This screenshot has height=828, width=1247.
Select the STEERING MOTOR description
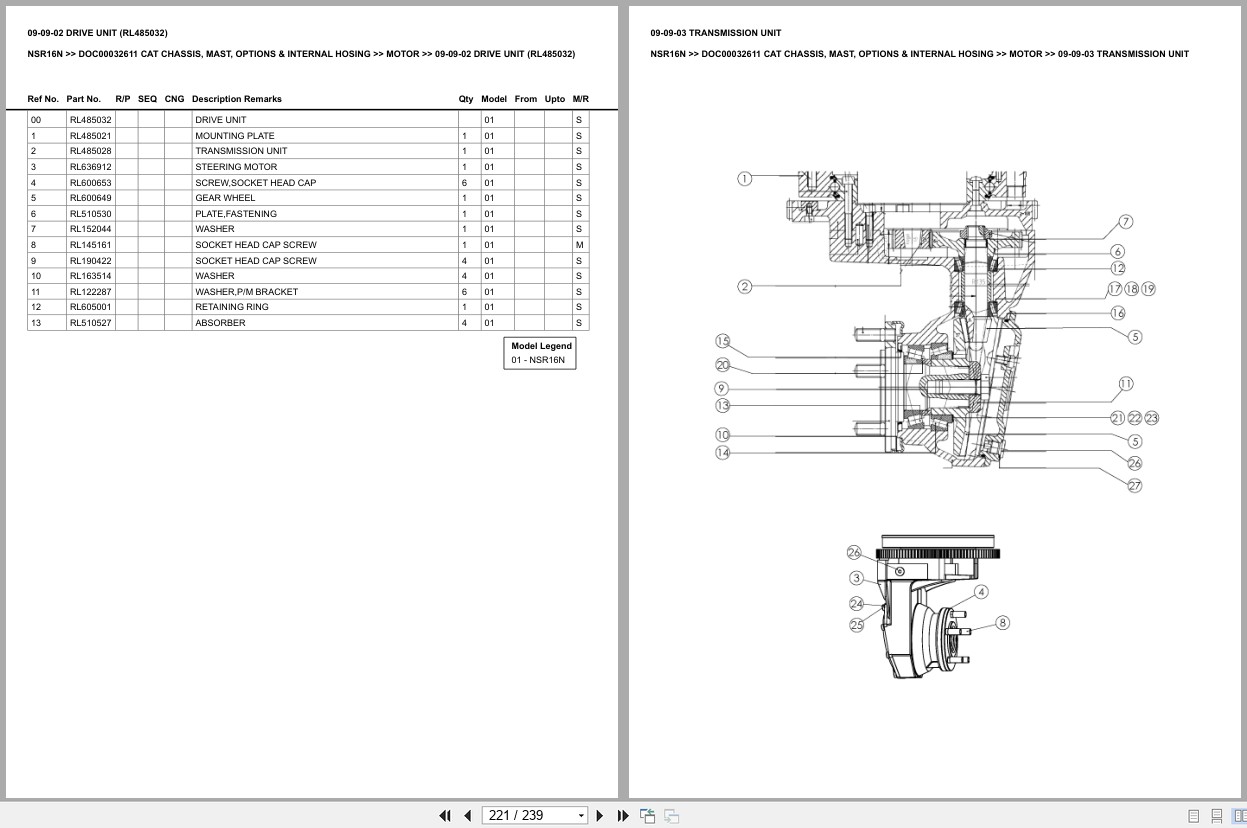[236, 167]
